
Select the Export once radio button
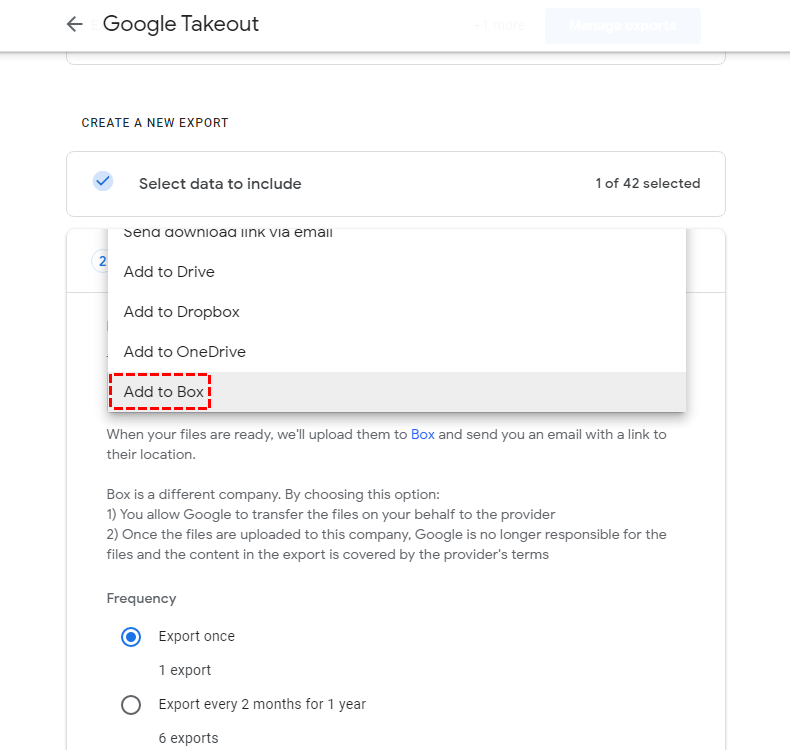pos(130,637)
